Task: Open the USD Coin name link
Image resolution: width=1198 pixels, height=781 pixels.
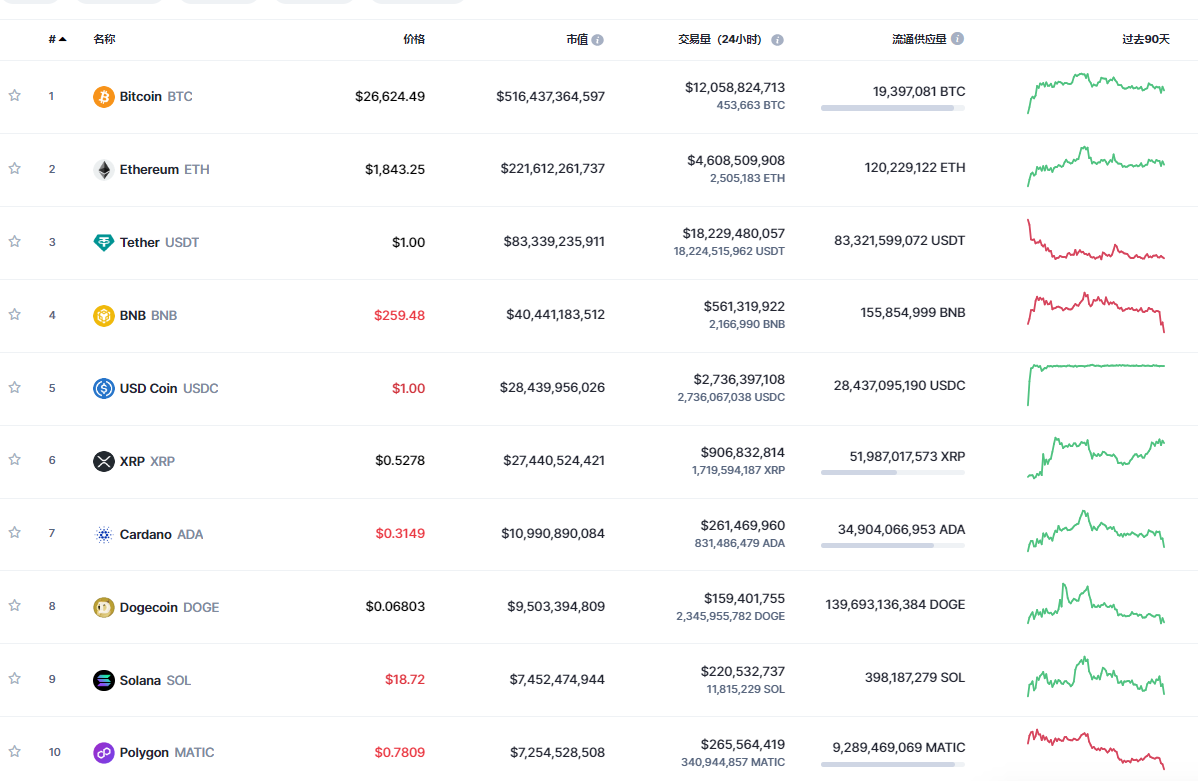Action: coord(149,388)
